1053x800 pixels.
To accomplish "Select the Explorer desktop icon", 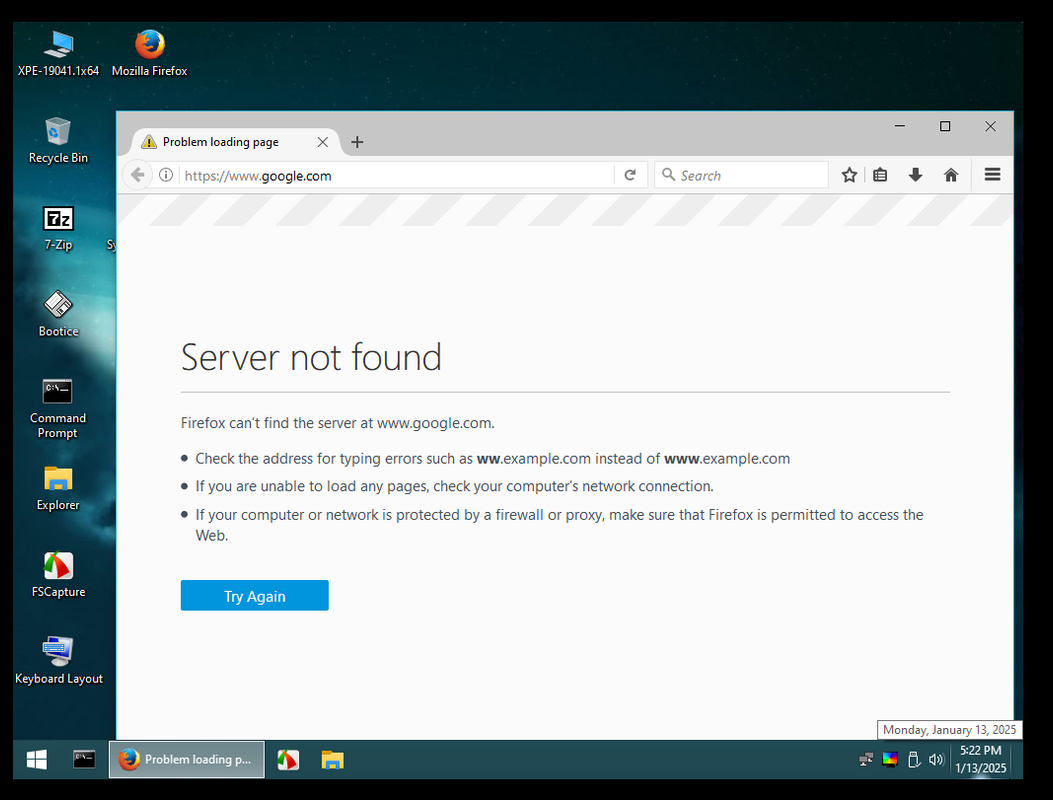I will 58,488.
